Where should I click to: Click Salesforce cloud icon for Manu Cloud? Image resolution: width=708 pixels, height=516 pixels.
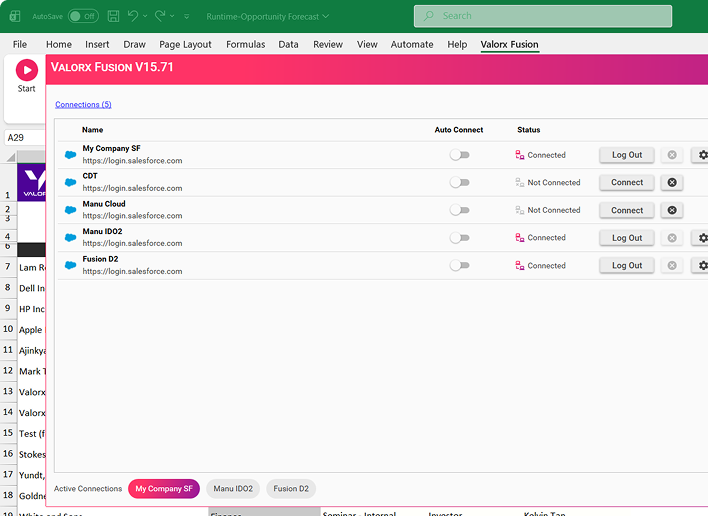70,210
